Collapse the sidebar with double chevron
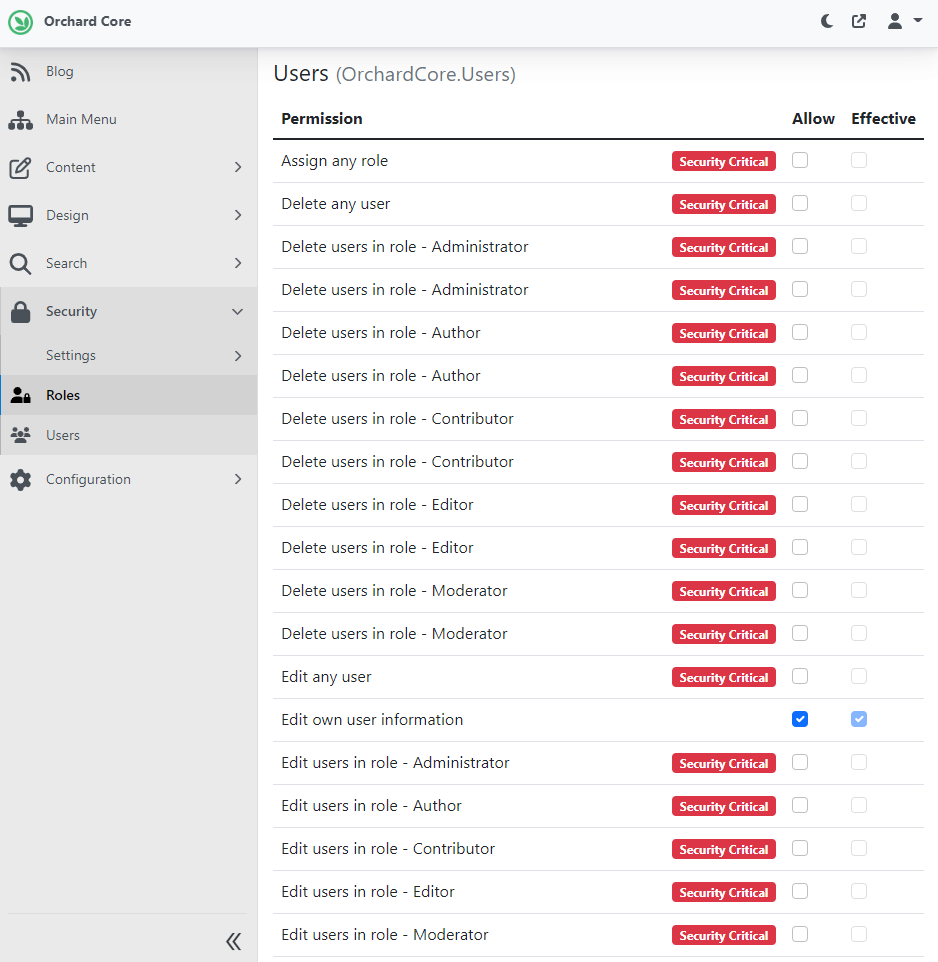 coord(234,941)
